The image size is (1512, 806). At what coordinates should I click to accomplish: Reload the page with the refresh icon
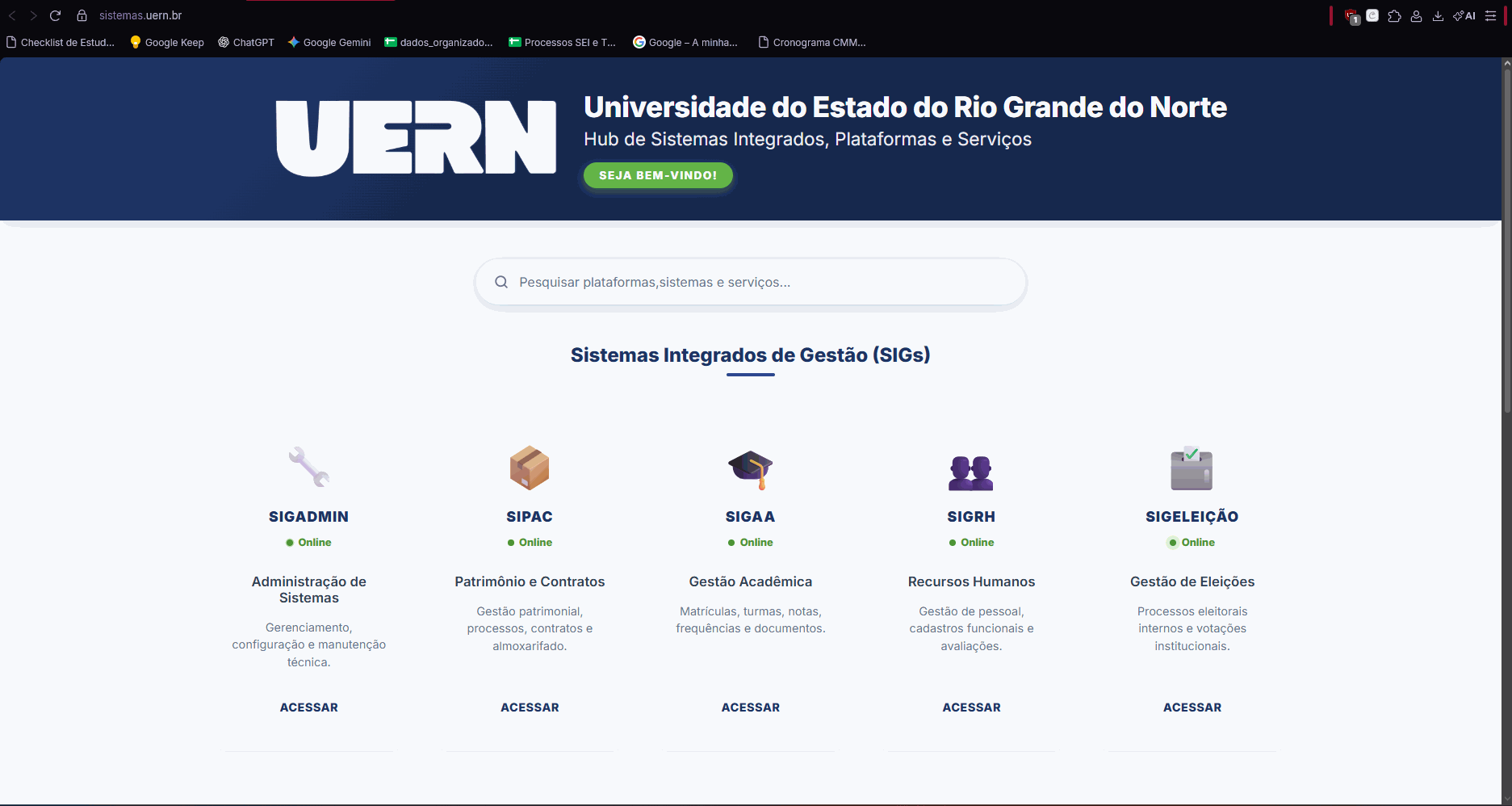(x=56, y=15)
